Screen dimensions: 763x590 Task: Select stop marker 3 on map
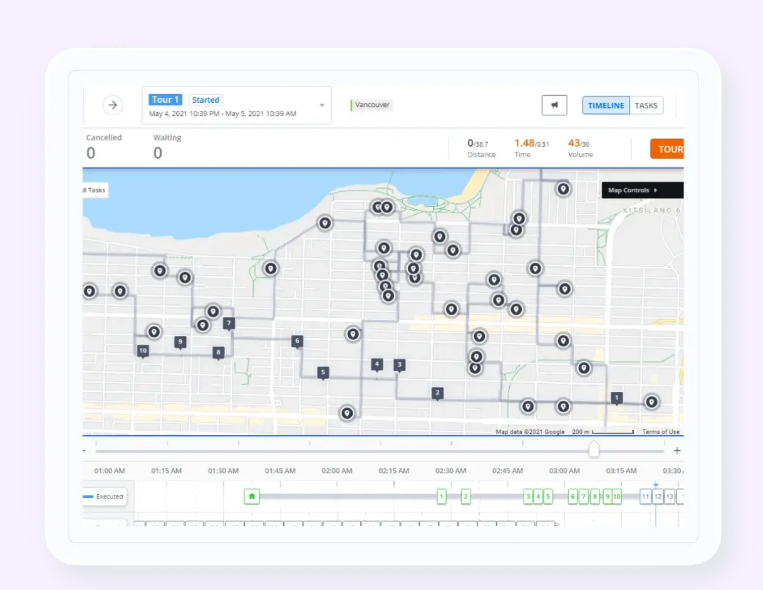point(400,365)
